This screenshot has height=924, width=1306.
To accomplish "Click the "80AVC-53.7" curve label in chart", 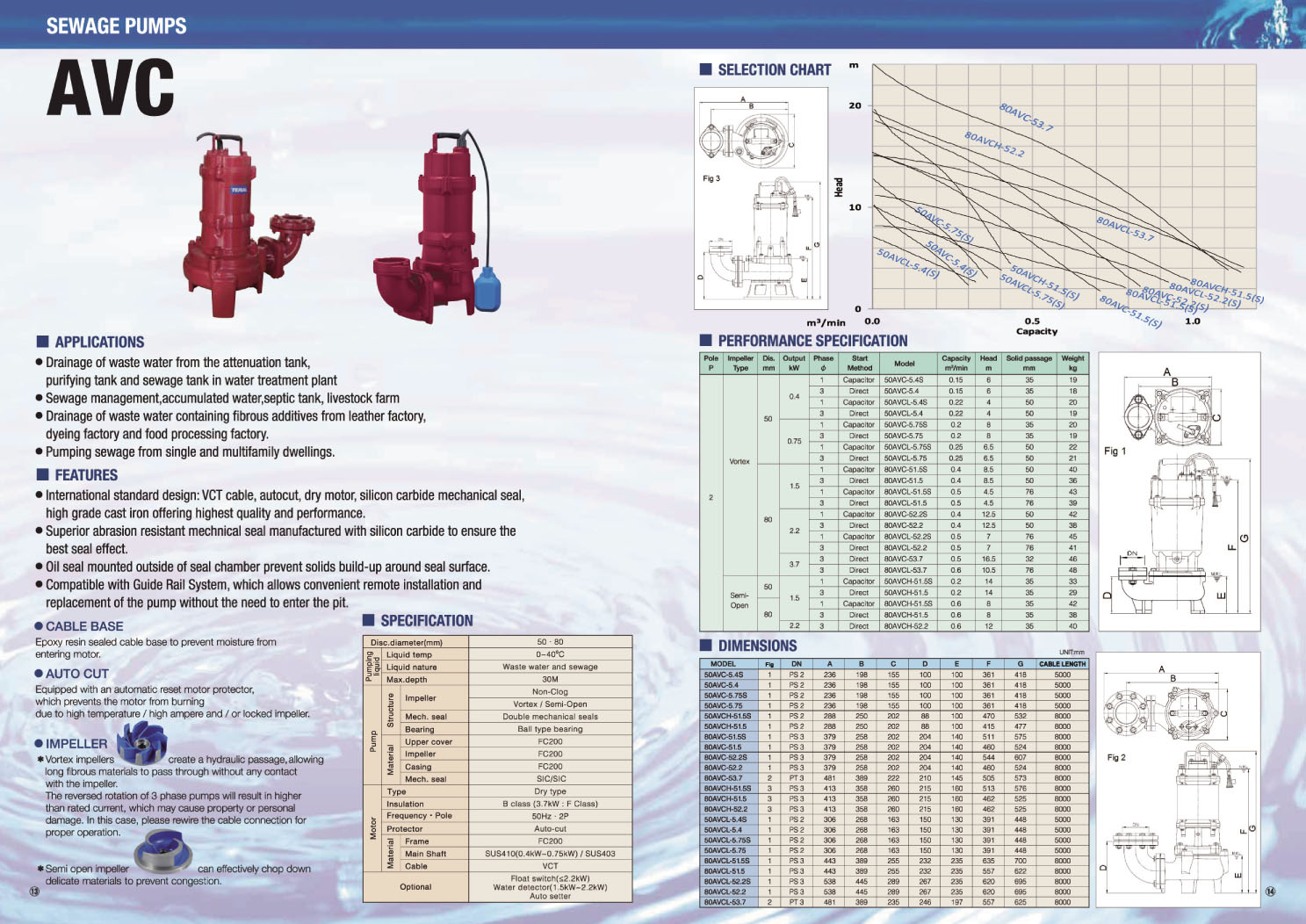I will (1026, 118).
